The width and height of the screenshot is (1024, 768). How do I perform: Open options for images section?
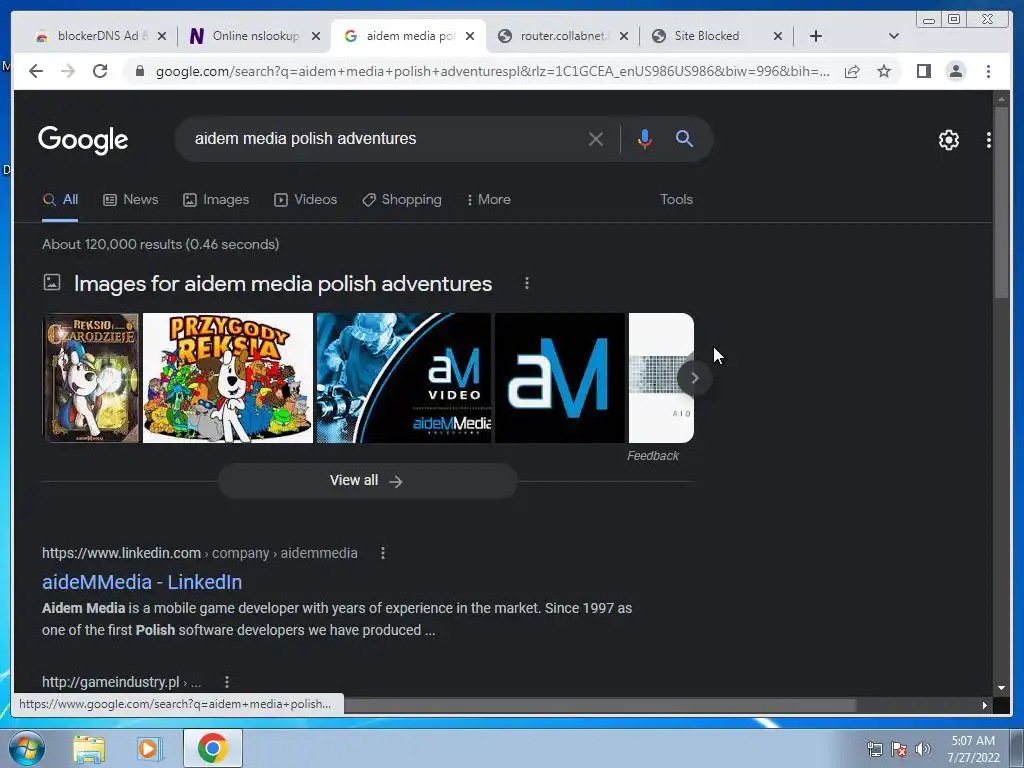tap(527, 283)
